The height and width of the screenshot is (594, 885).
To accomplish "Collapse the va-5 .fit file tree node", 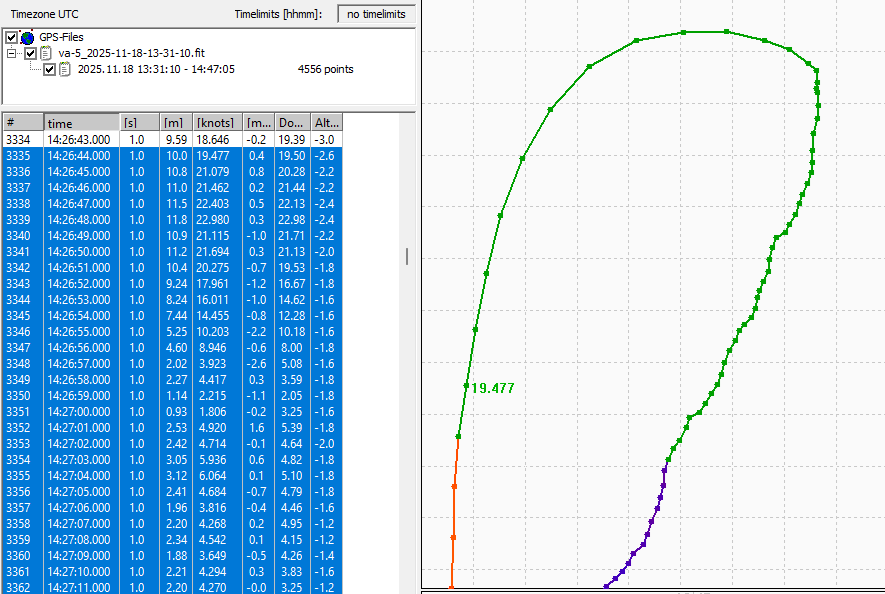I will tap(12, 53).
